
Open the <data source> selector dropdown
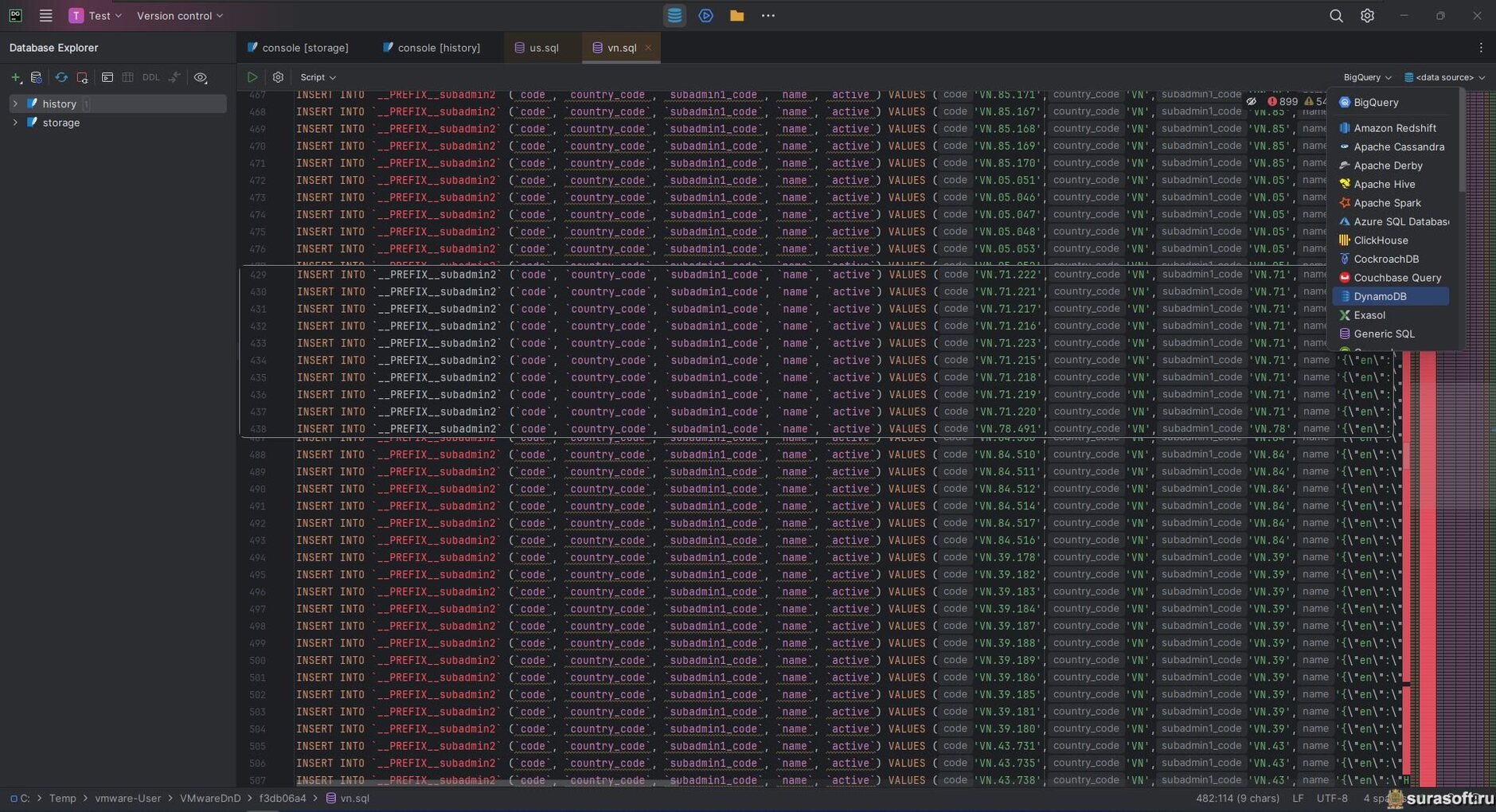pos(1444,78)
